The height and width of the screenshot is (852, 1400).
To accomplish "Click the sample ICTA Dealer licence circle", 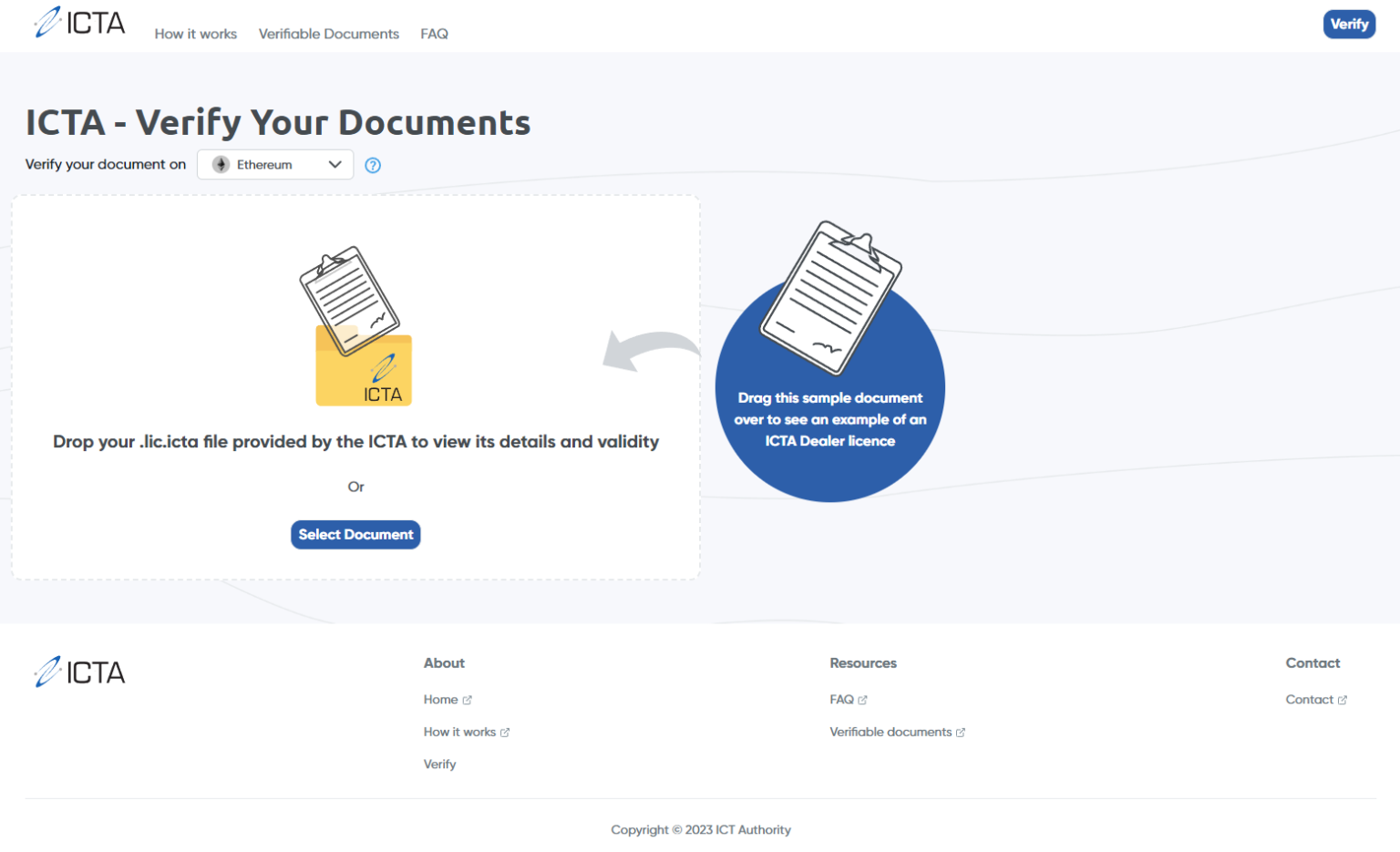I will [829, 386].
